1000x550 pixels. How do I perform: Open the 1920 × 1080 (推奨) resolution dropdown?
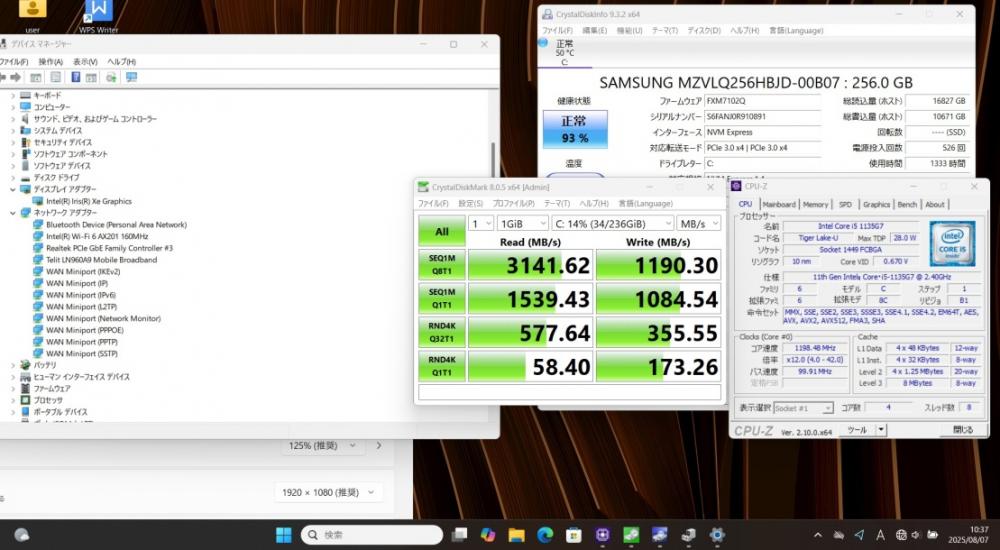pyautogui.click(x=329, y=492)
